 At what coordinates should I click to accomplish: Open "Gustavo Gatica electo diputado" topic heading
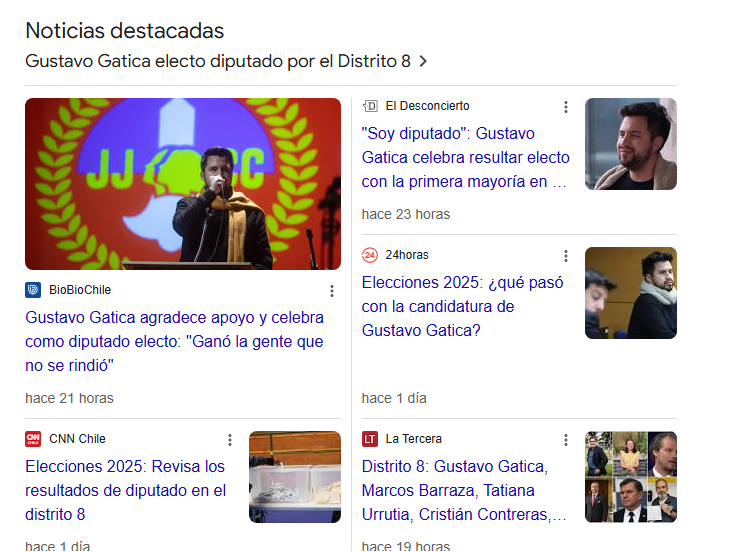(x=217, y=61)
